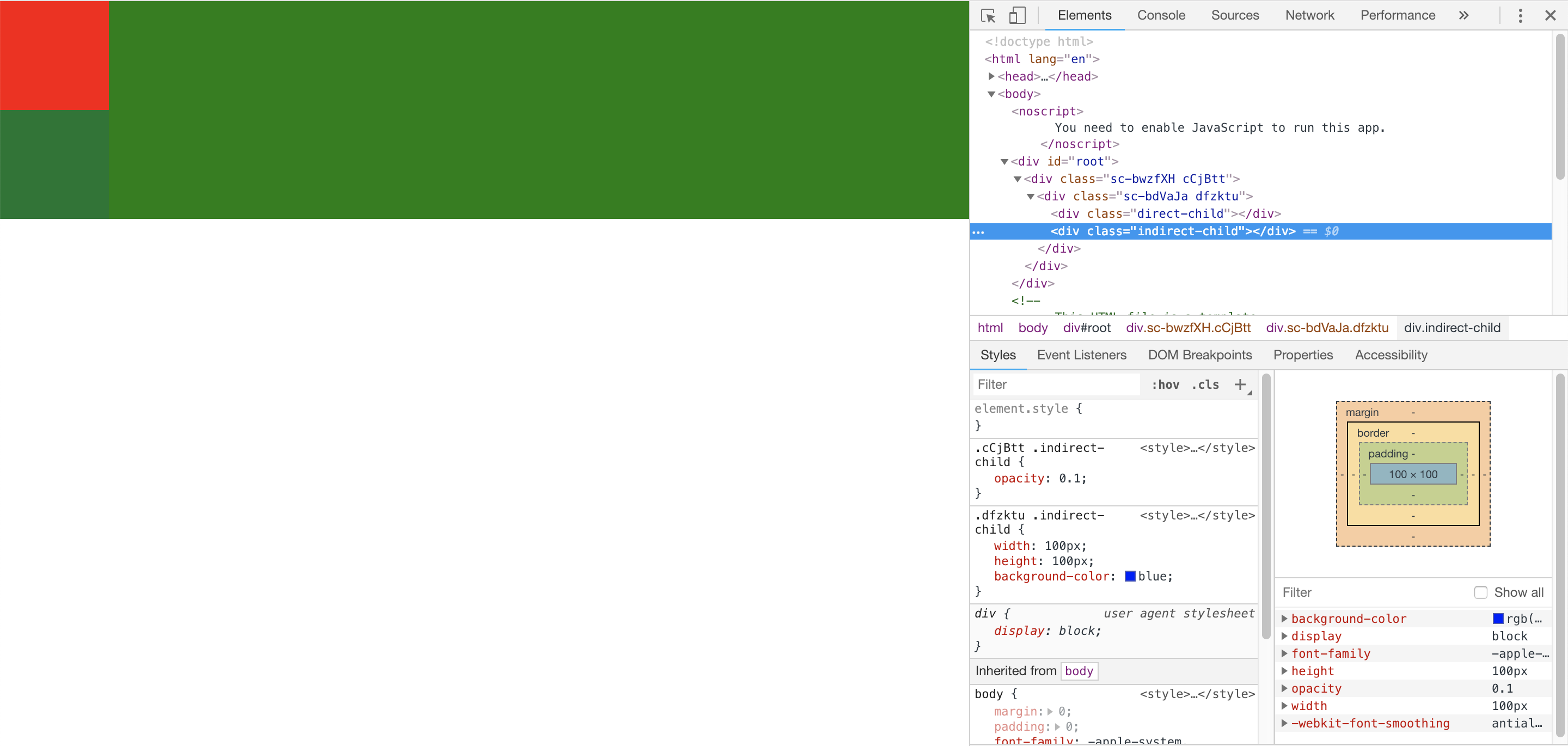Enable the Show all checkbox in Computed pane
Screen dimensions: 1568x746
pos(1481,592)
